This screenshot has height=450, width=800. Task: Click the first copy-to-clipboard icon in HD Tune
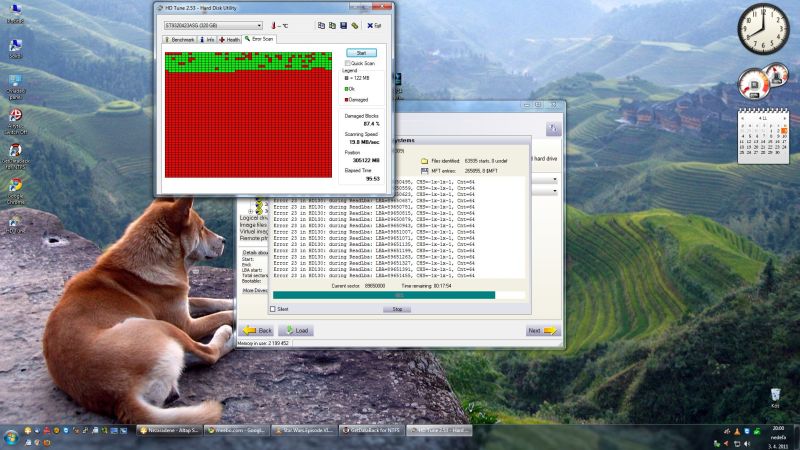tap(321, 25)
